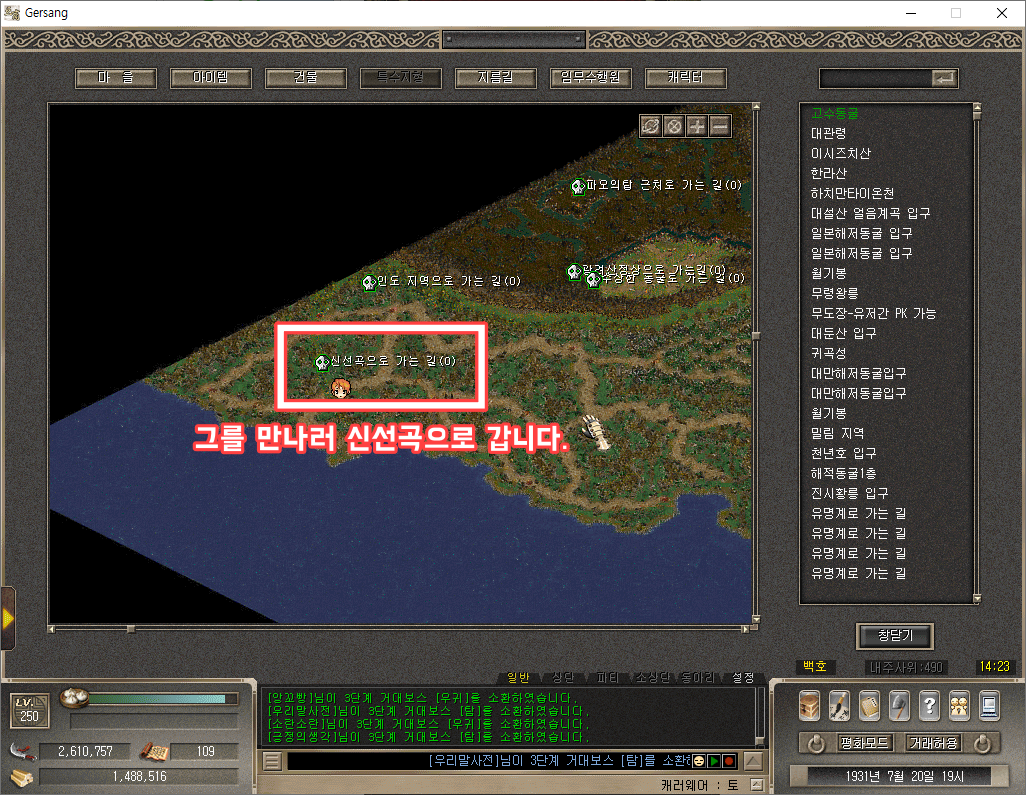Click map horizontal scrollbar left arrow
The height and width of the screenshot is (795, 1026).
[x=52, y=629]
